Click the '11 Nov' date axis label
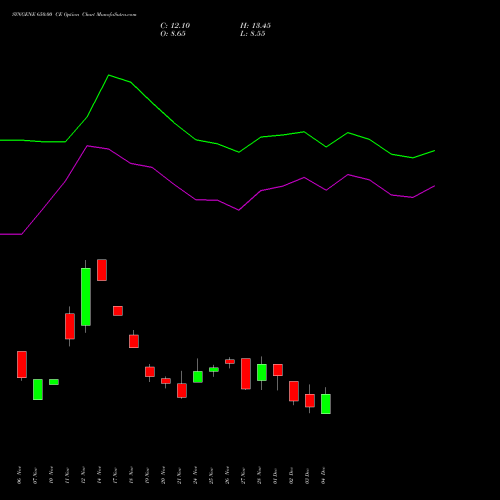Viewport: 500px width, 500px height. coord(67,475)
